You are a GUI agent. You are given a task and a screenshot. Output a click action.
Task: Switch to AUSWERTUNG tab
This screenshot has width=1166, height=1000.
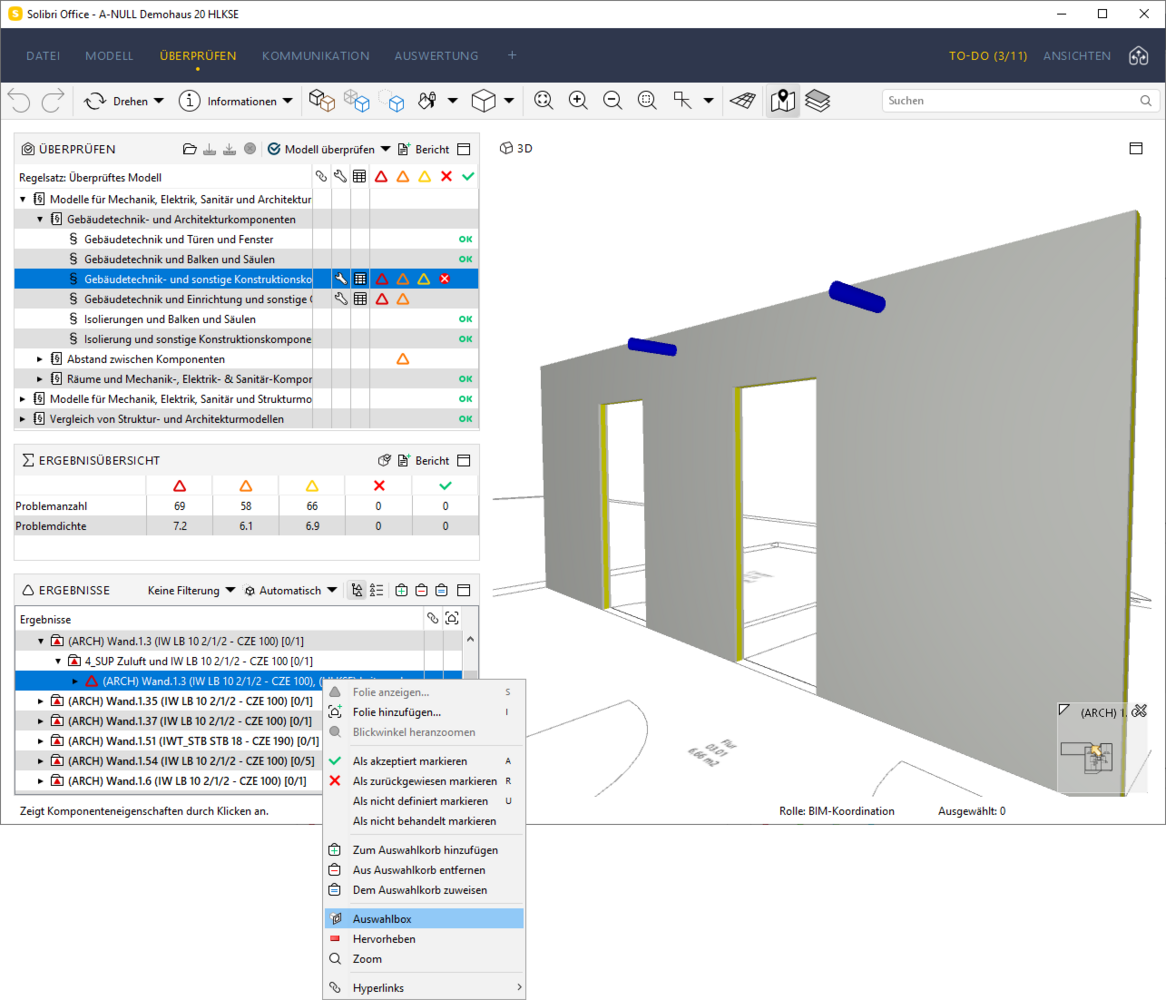pos(437,56)
